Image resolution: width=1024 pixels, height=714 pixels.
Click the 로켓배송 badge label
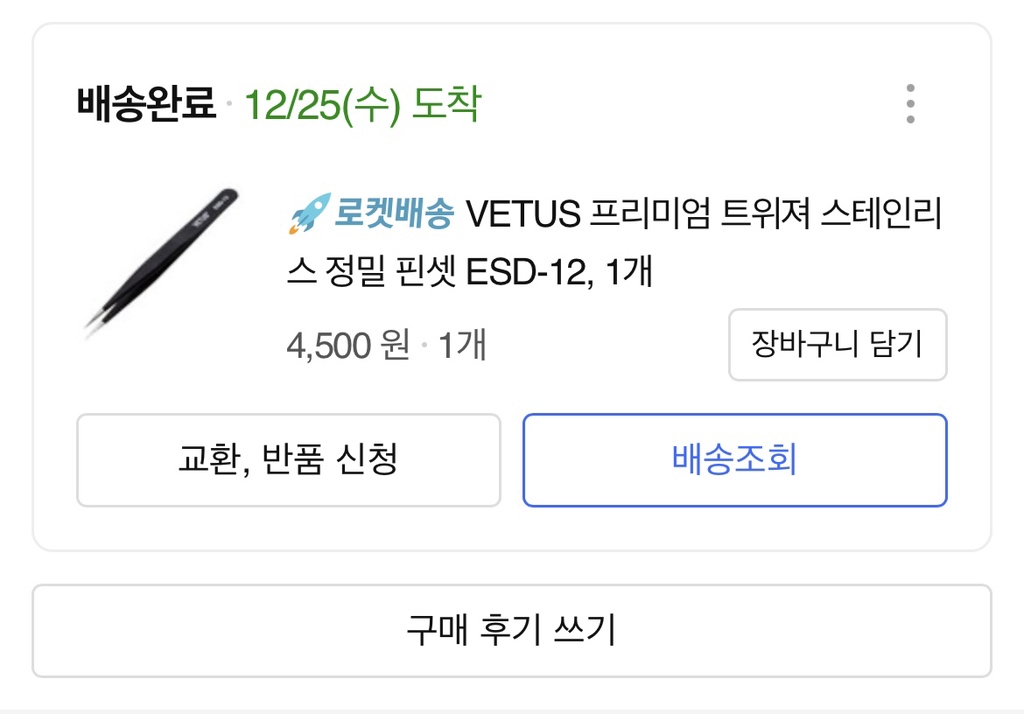[x=394, y=213]
